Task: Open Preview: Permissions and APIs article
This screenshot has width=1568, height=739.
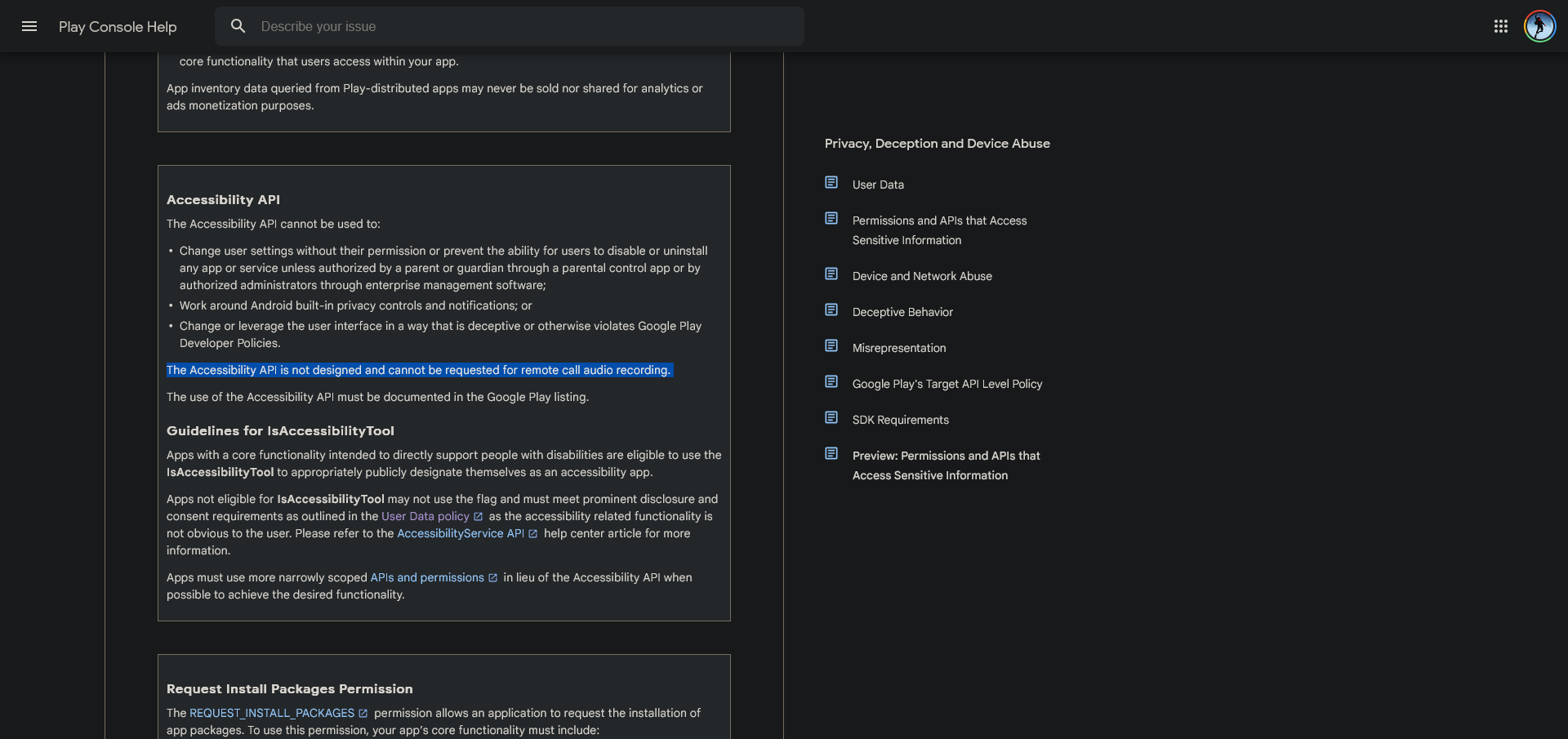Action: coord(946,465)
